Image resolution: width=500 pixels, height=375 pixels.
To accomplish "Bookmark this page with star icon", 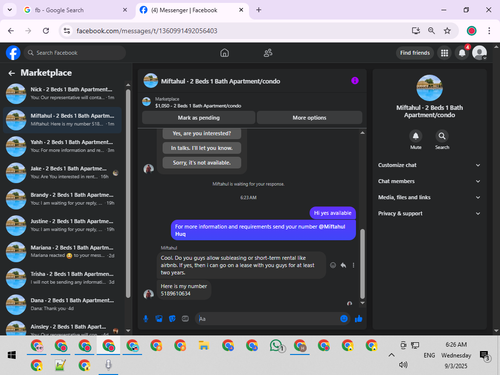I will [x=447, y=31].
